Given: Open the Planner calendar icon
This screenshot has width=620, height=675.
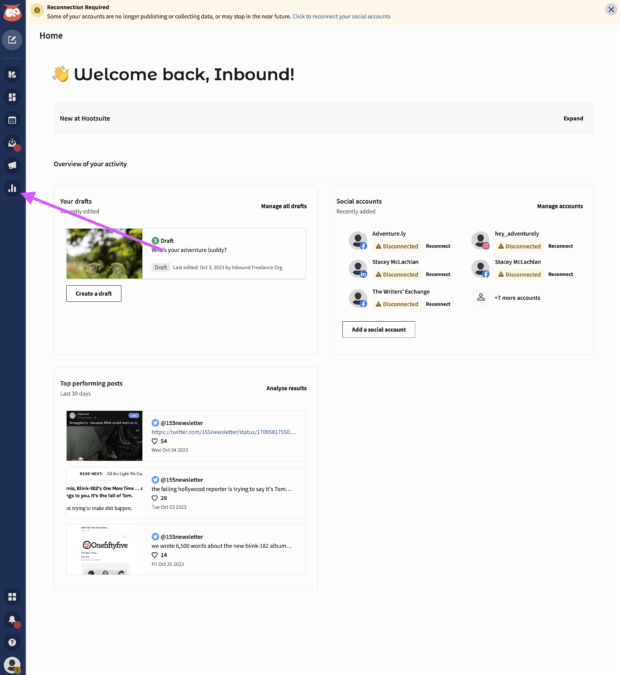Looking at the screenshot, I should 12,120.
